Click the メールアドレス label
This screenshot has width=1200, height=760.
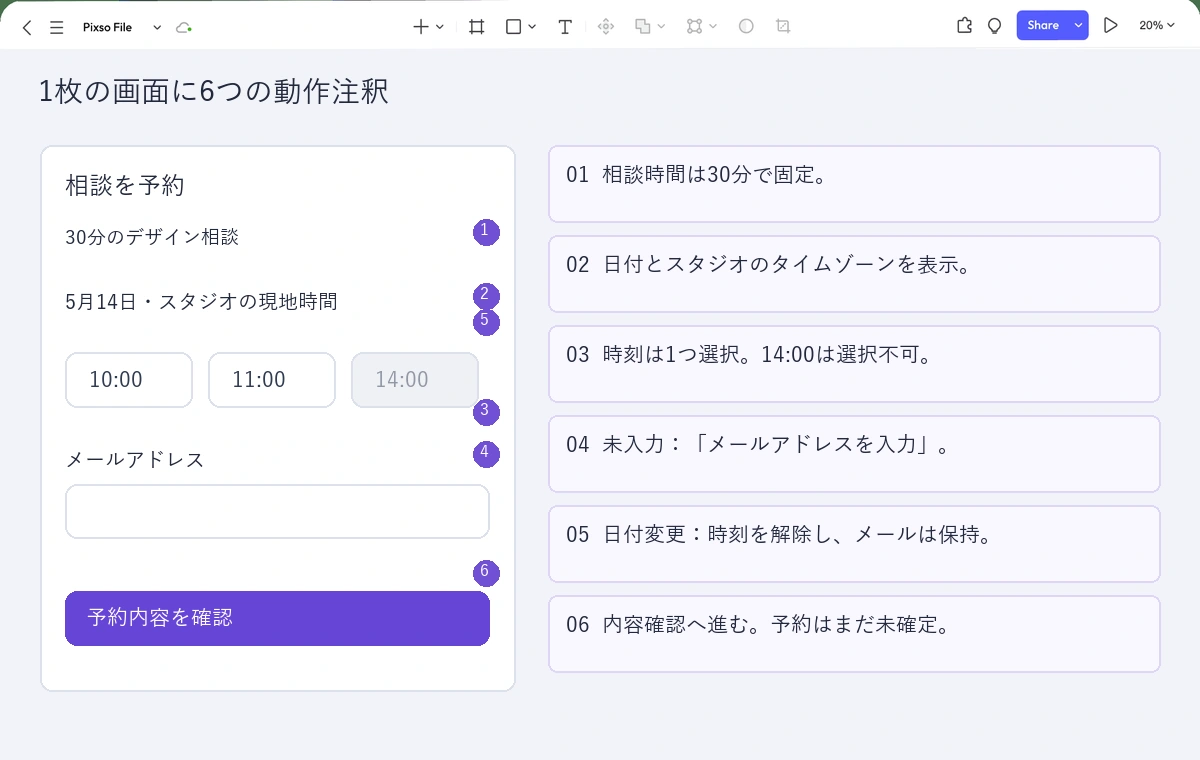[135, 459]
